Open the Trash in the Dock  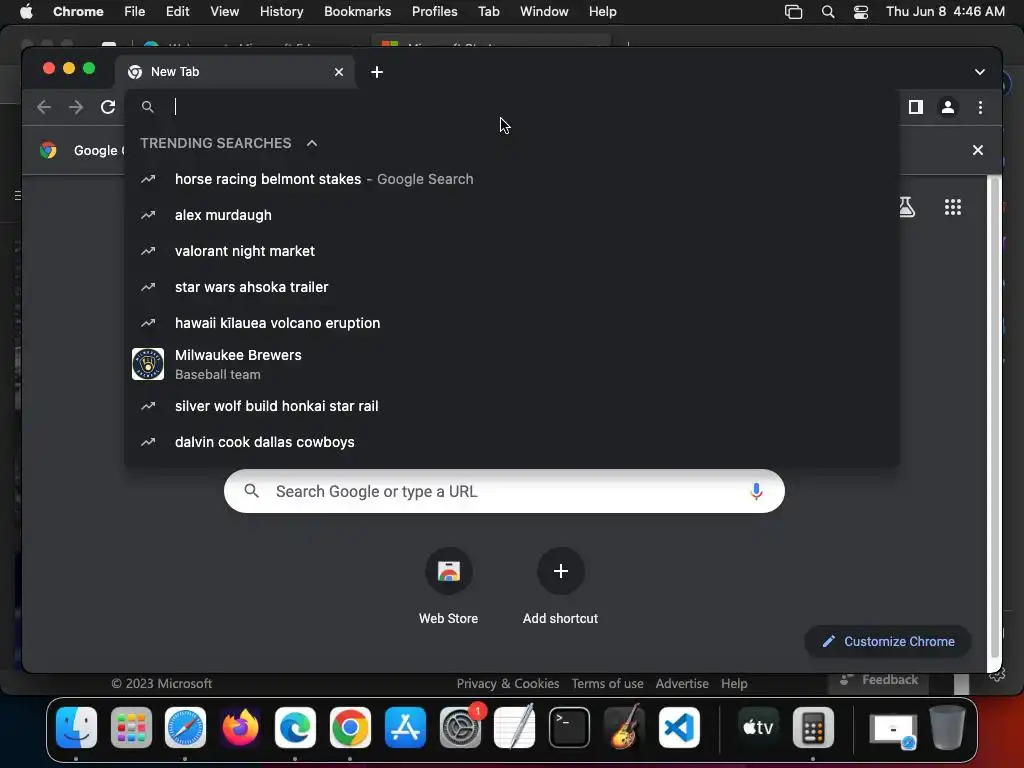tap(947, 728)
